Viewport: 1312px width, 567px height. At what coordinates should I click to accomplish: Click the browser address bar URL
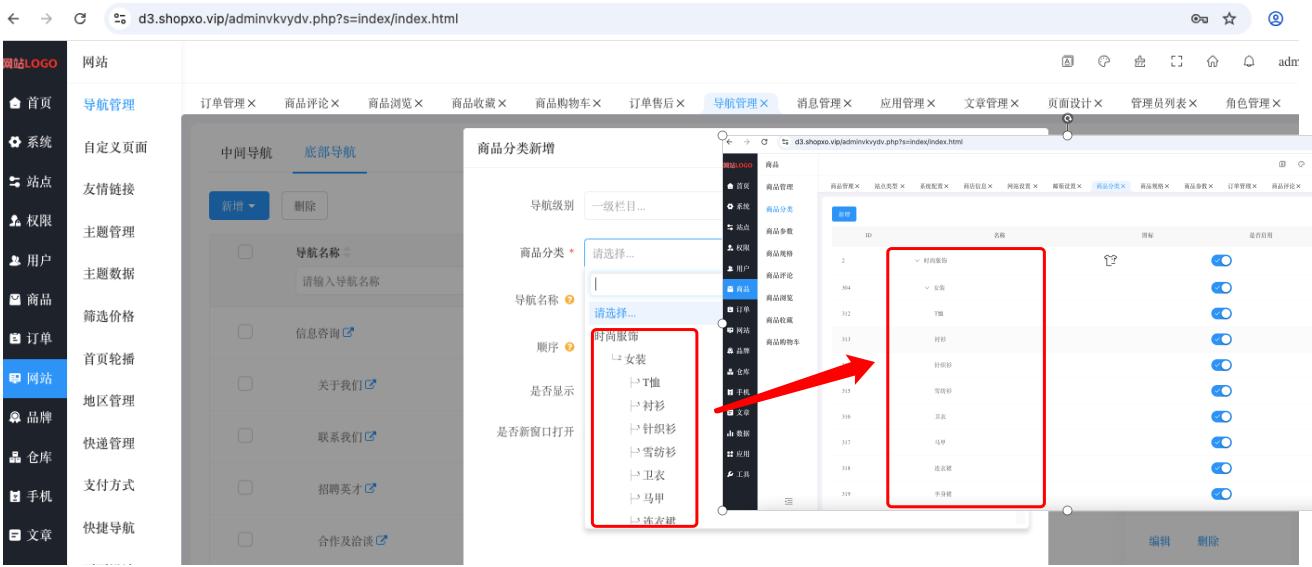click(x=299, y=18)
